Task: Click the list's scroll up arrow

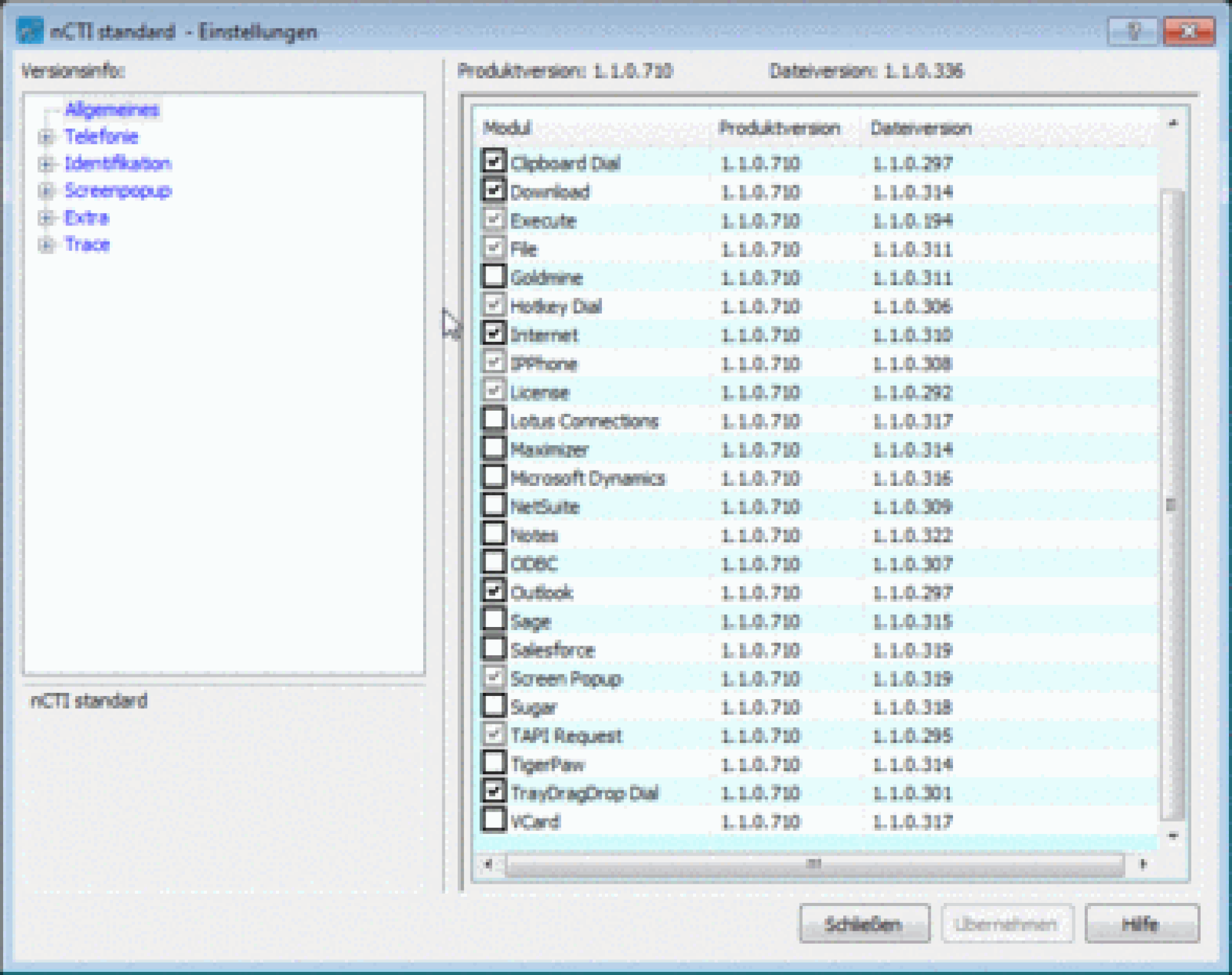Action: pyautogui.click(x=1172, y=124)
